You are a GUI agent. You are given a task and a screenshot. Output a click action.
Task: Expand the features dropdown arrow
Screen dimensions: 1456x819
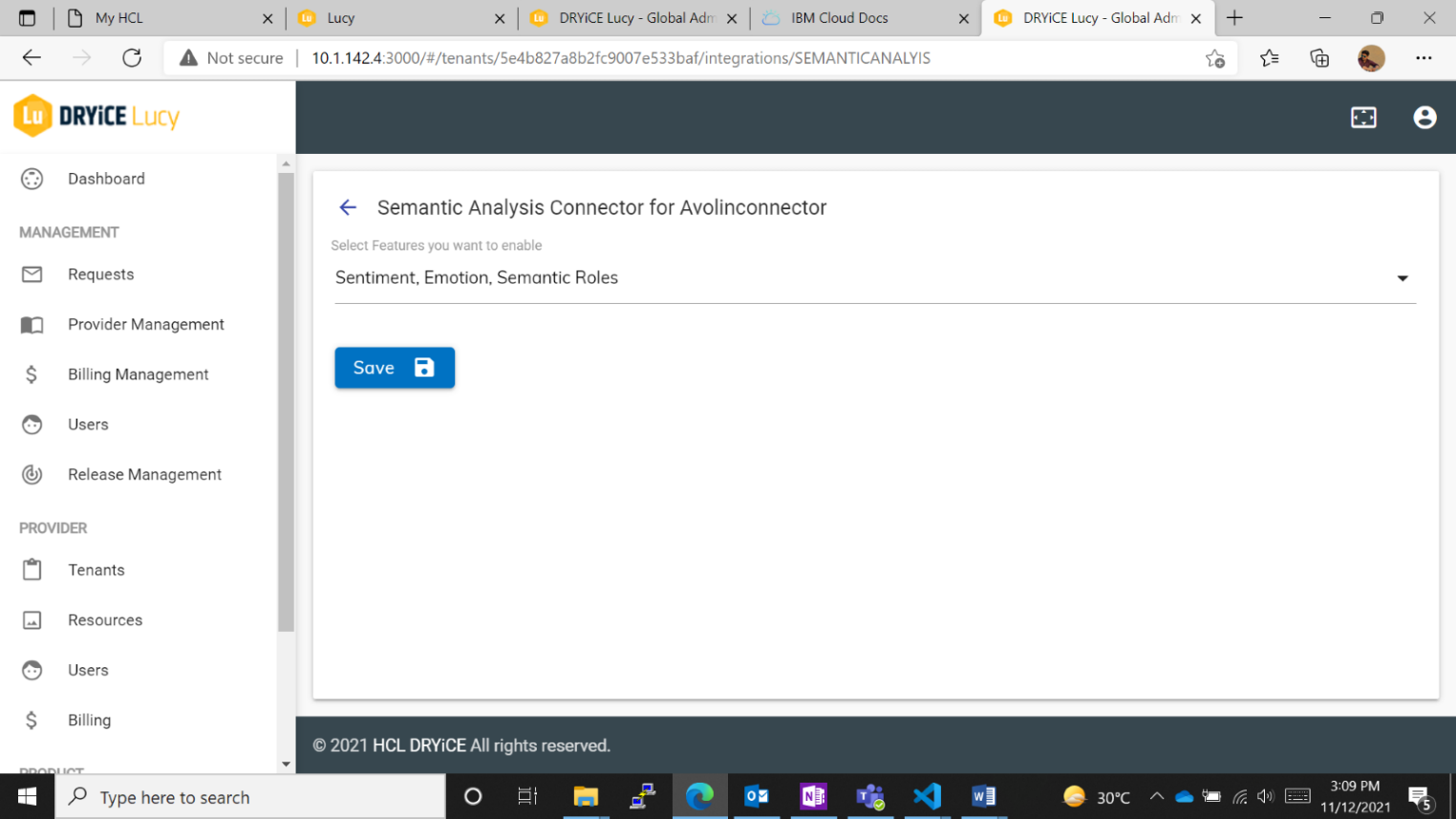[x=1402, y=278]
